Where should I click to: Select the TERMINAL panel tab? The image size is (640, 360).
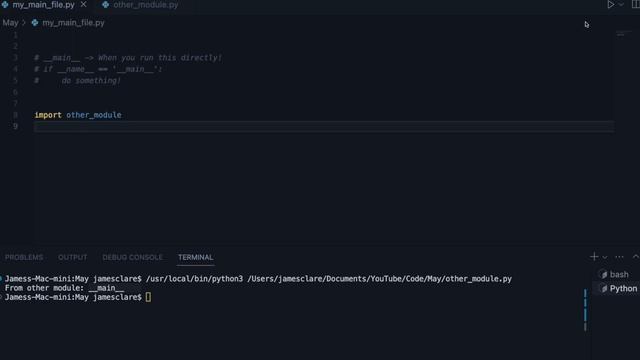pyautogui.click(x=196, y=257)
